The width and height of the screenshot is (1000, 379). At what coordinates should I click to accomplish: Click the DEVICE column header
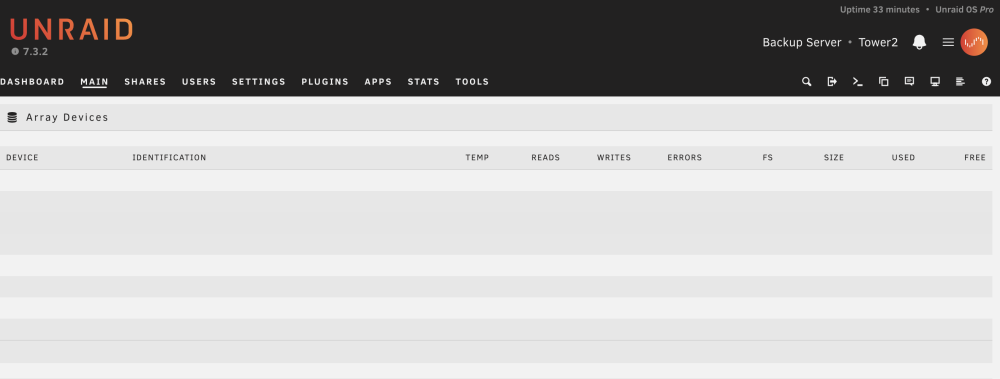pyautogui.click(x=22, y=158)
